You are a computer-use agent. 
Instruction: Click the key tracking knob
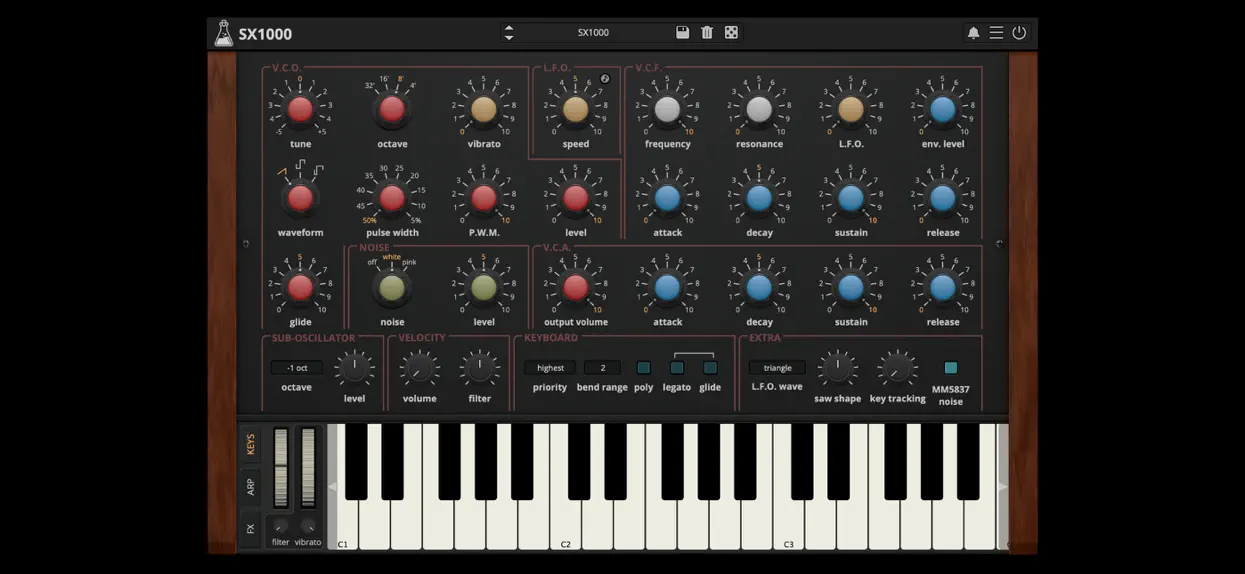[897, 369]
